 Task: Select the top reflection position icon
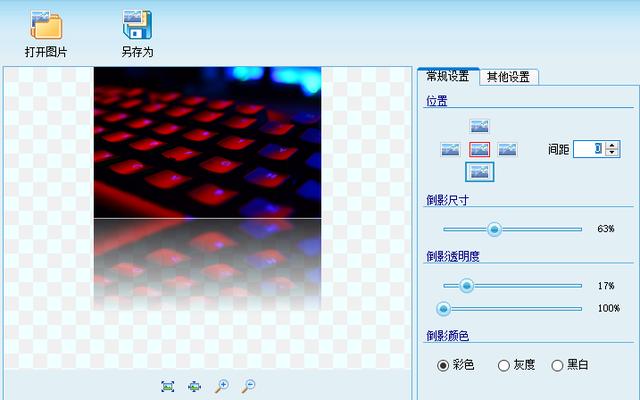[x=479, y=127]
